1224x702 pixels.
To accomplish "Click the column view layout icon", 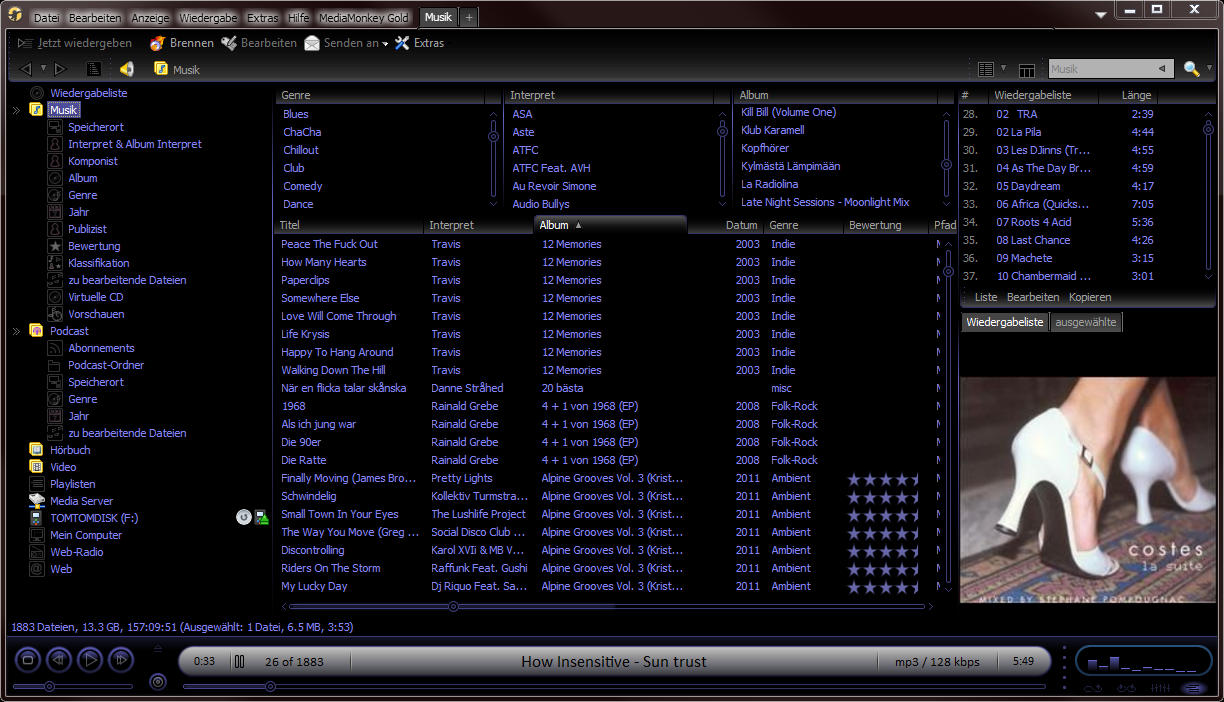I will [x=1026, y=69].
